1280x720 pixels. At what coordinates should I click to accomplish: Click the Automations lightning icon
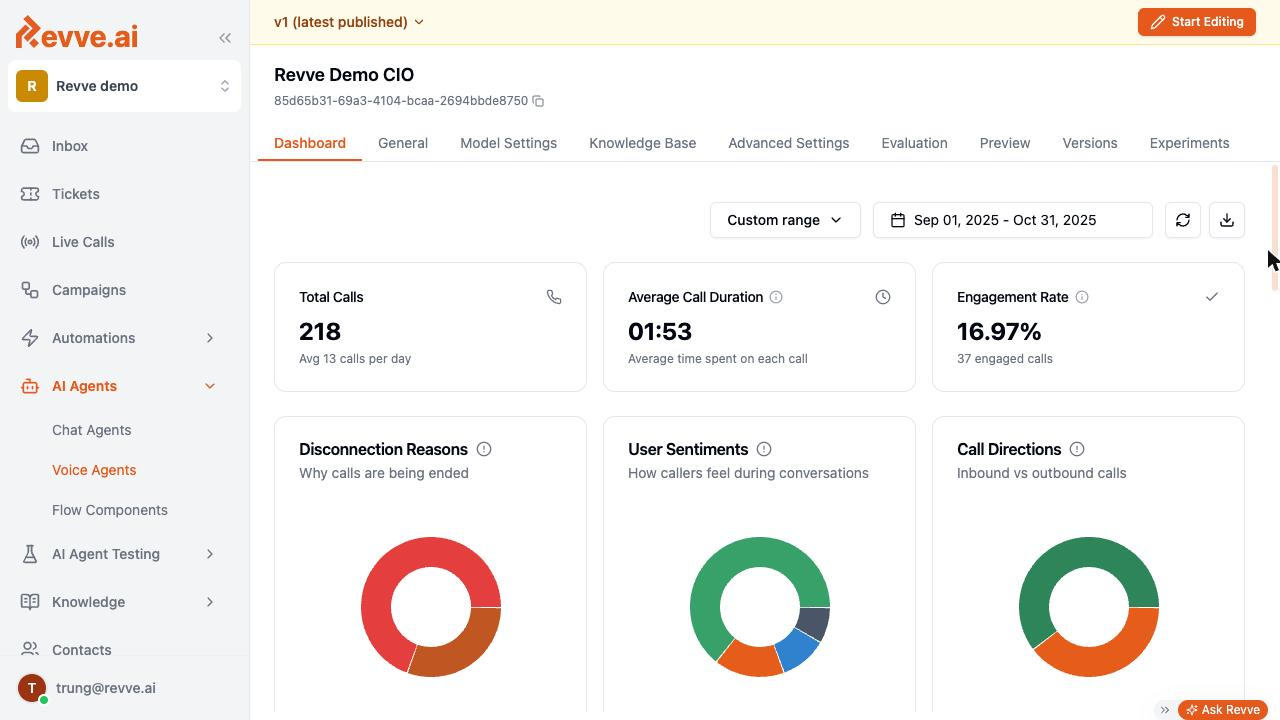(30, 338)
